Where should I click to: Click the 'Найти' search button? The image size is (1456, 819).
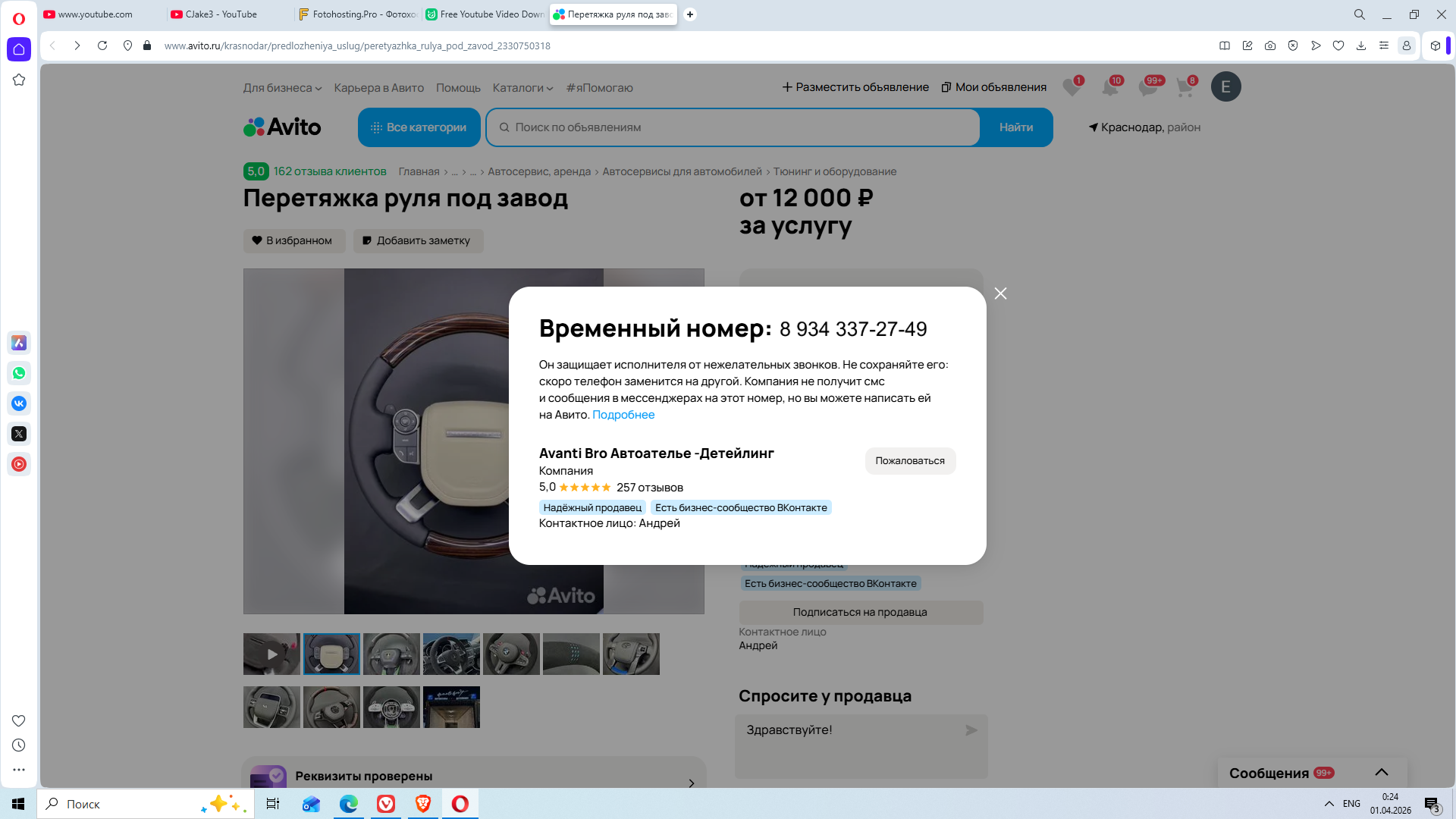[x=1015, y=127]
